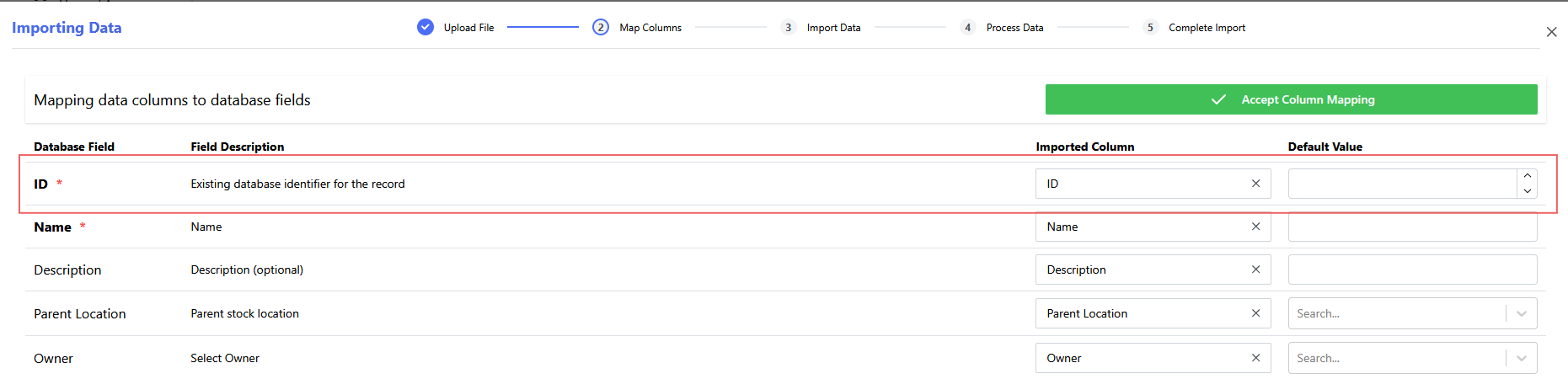Click the Map Columns step 2 icon

click(601, 28)
